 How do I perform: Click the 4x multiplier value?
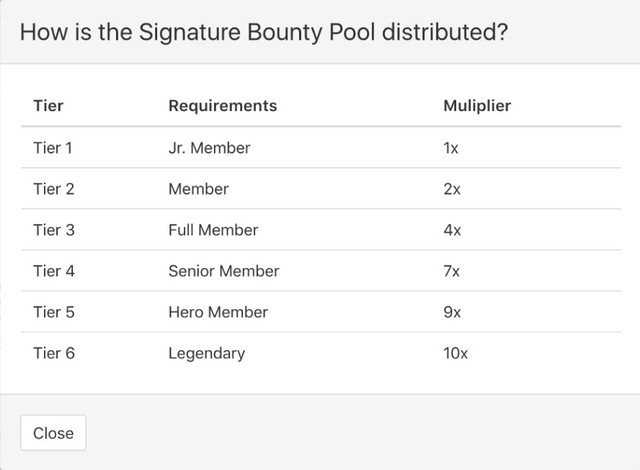tap(452, 230)
